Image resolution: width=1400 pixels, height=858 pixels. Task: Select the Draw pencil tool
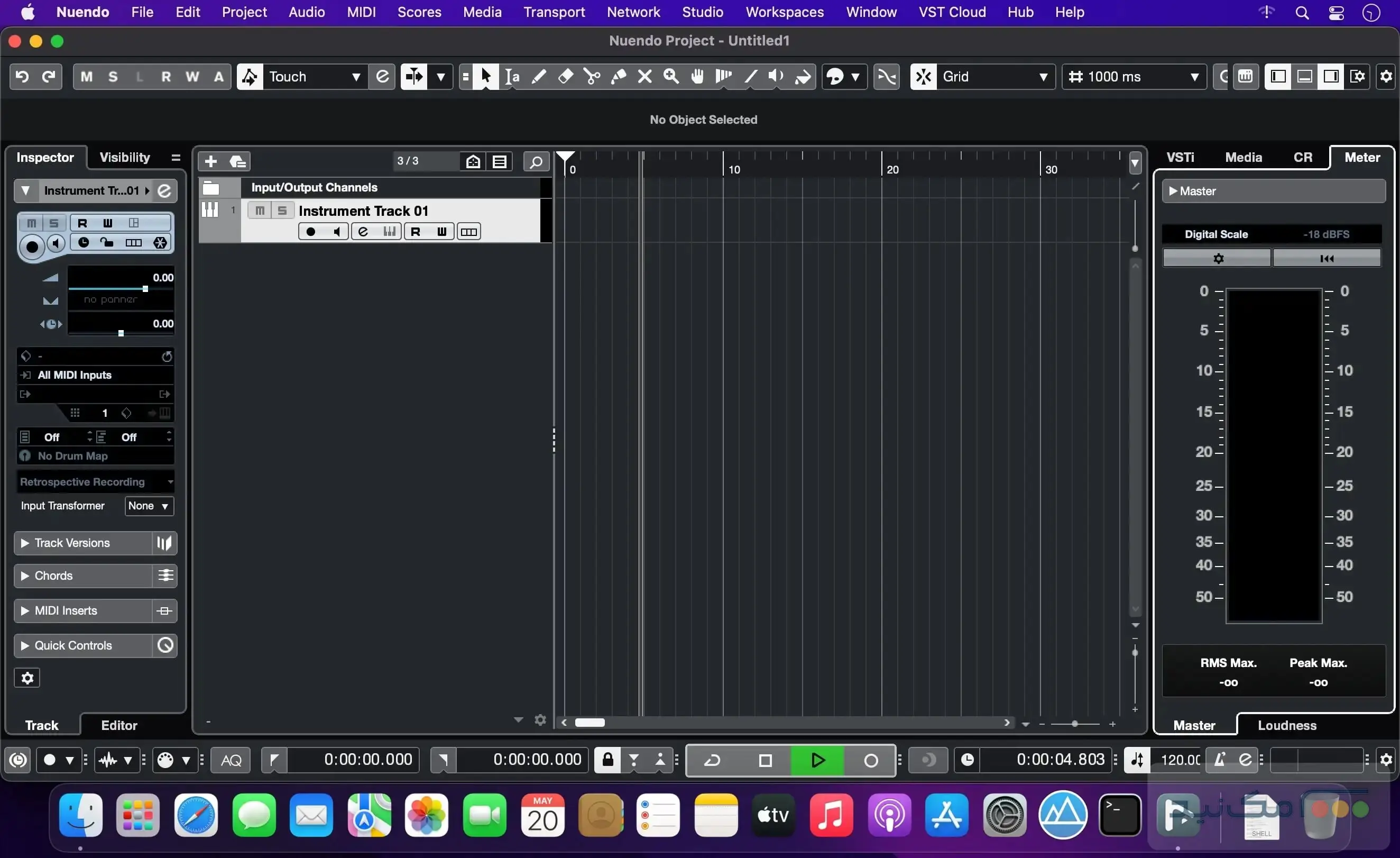coord(539,76)
